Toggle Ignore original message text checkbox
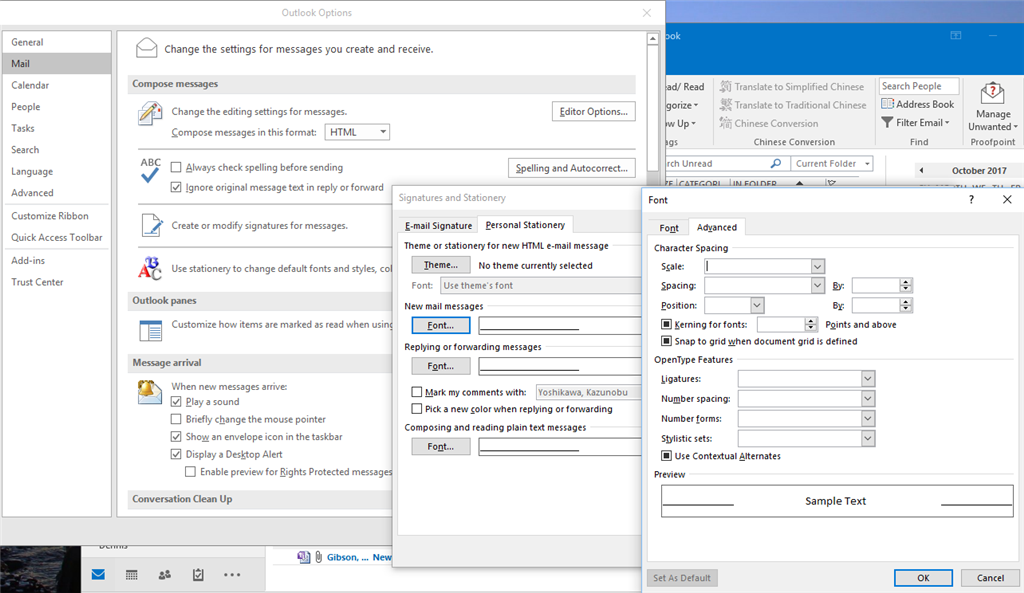 coord(176,187)
